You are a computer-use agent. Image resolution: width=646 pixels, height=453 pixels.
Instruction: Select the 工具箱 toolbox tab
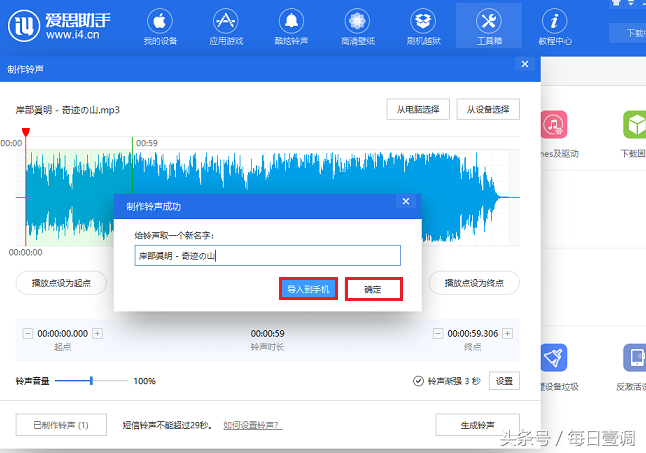coord(488,27)
